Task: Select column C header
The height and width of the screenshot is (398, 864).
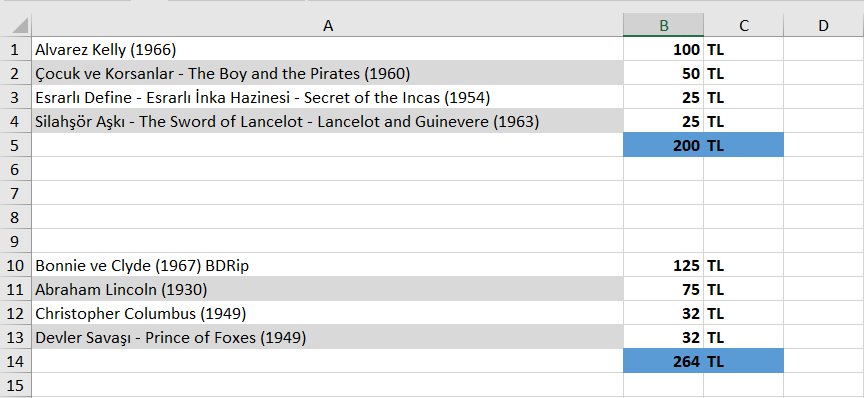Action: 743,25
